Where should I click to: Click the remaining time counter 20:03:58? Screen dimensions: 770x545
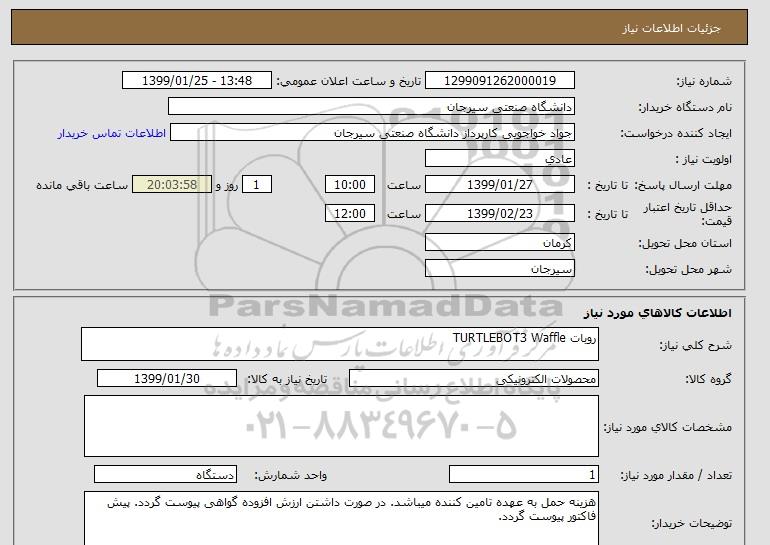[x=172, y=185]
